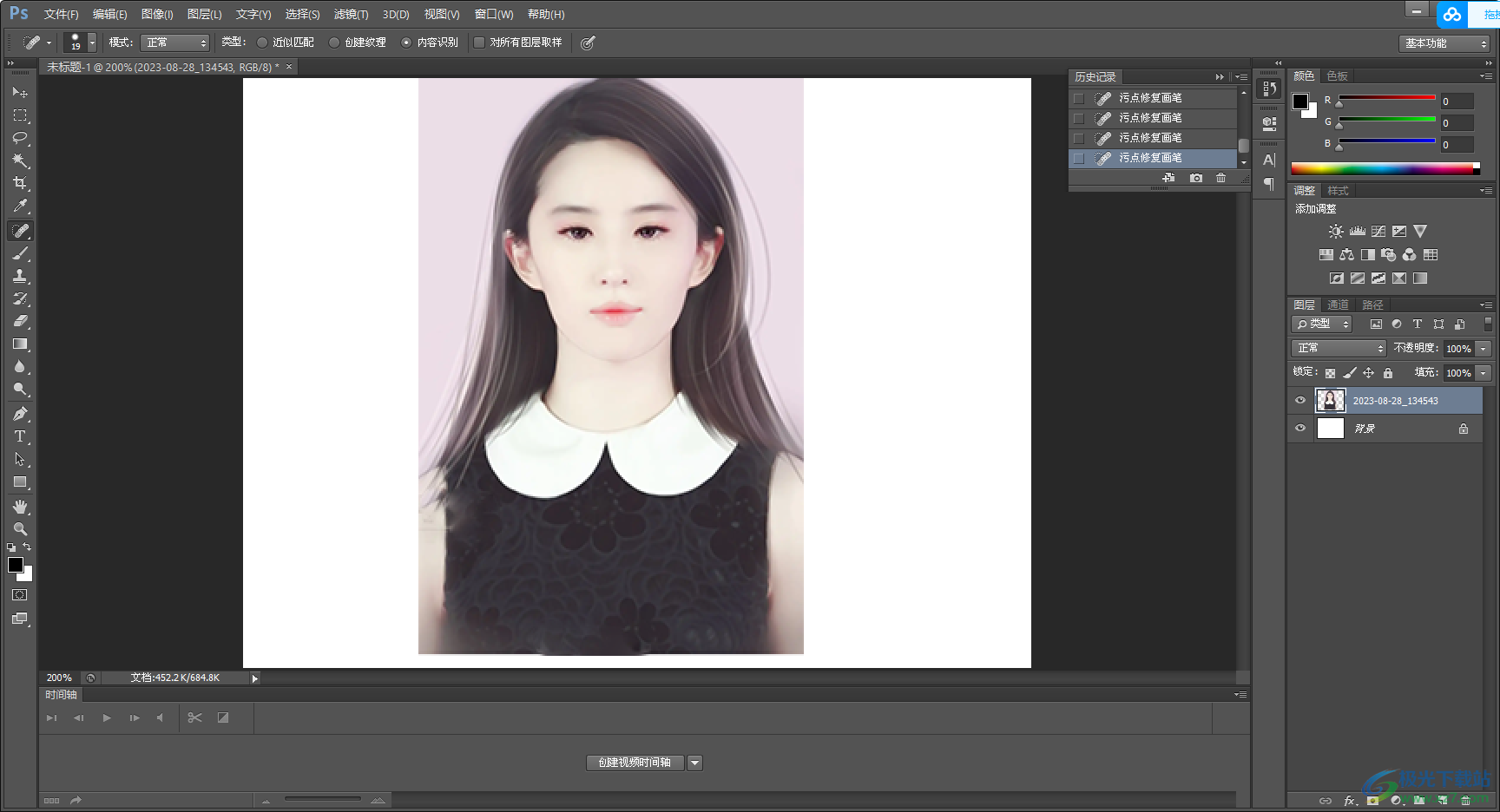Open the 基本功能 workspace dropdown

[x=1444, y=43]
